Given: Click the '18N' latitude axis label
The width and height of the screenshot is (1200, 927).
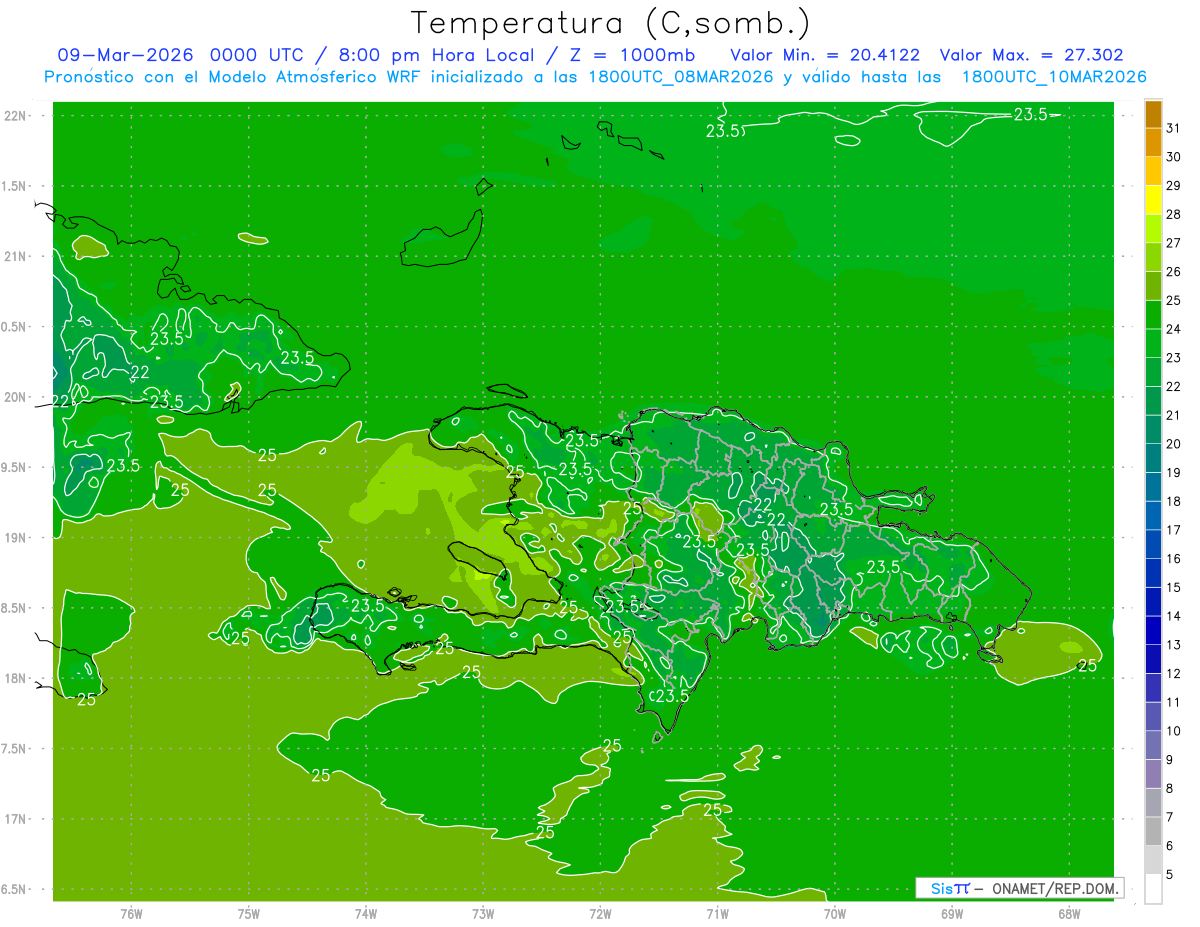Looking at the screenshot, I should (x=14, y=678).
